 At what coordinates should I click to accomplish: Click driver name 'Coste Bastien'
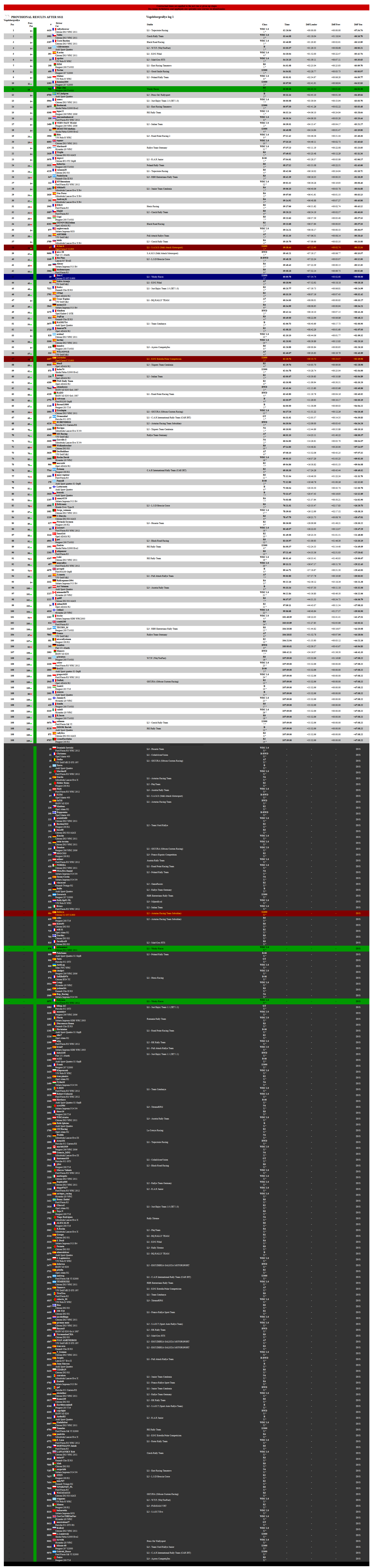tap(64, 41)
